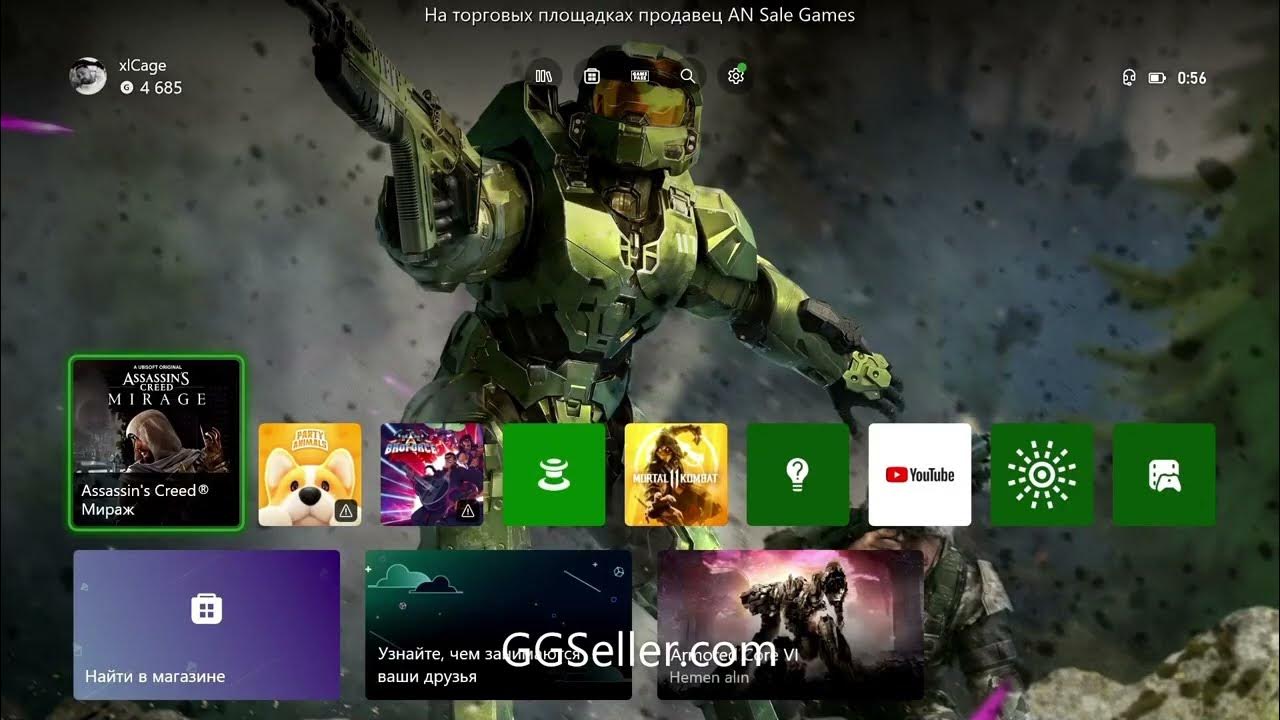Image resolution: width=1280 pixels, height=720 pixels.
Task: Open the green lightbulb tips tile
Action: [x=798, y=475]
